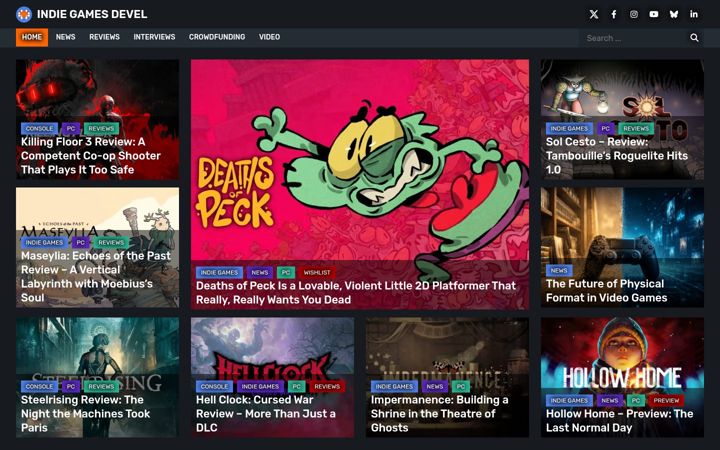
Task: Open the Video menu item
Action: pos(269,37)
